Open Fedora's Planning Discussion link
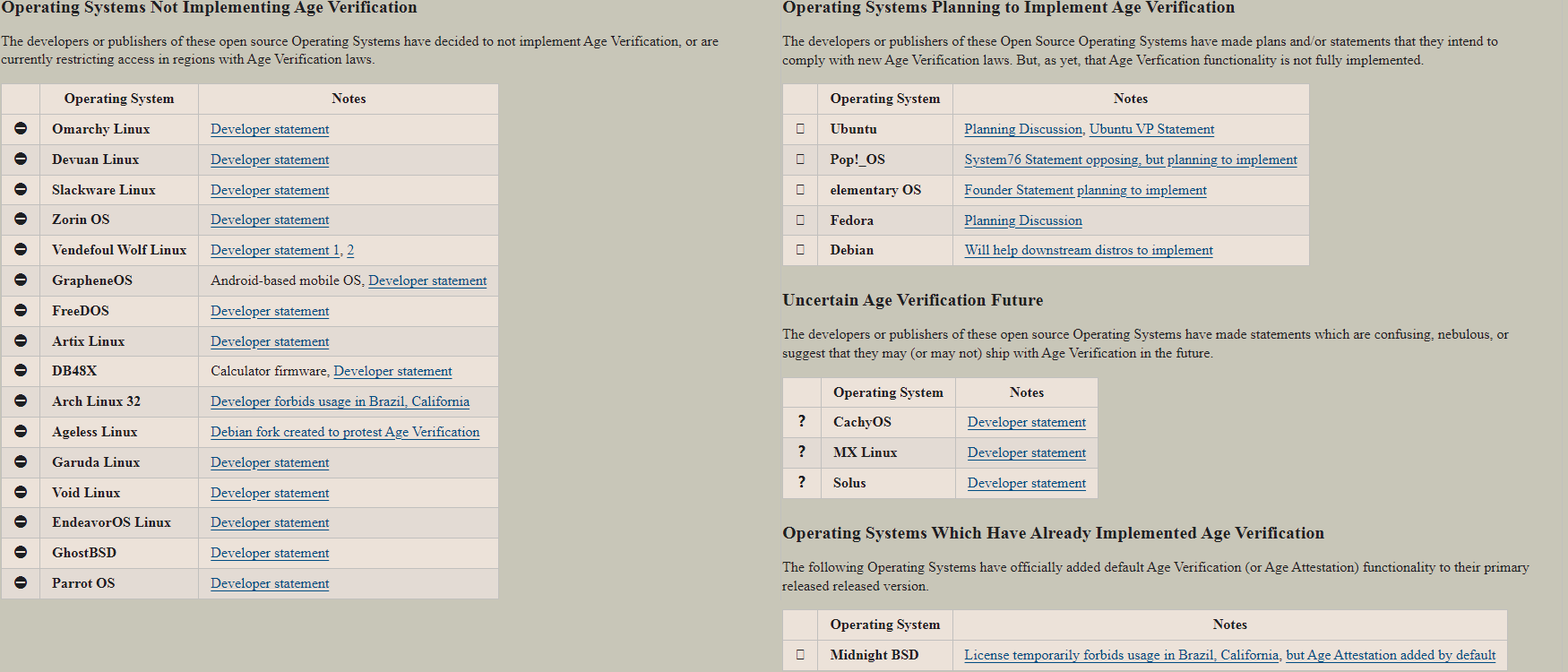Screen dimensions: 1568x672 [1023, 220]
